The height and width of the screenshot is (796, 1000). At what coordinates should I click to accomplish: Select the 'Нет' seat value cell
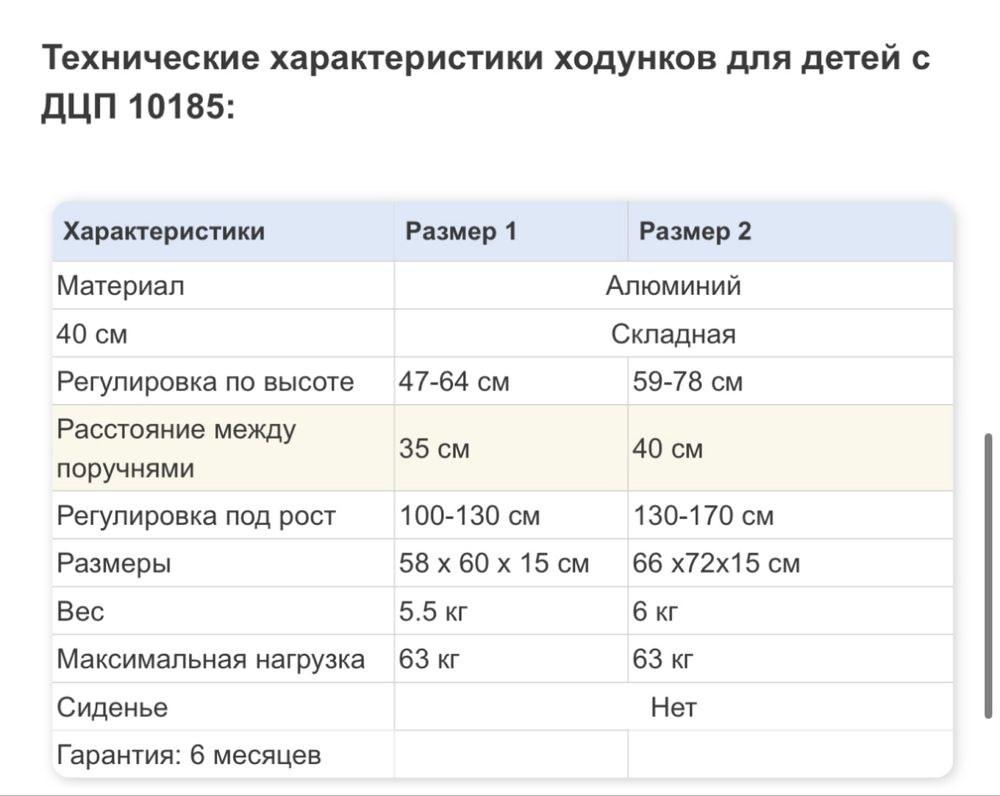click(x=673, y=707)
